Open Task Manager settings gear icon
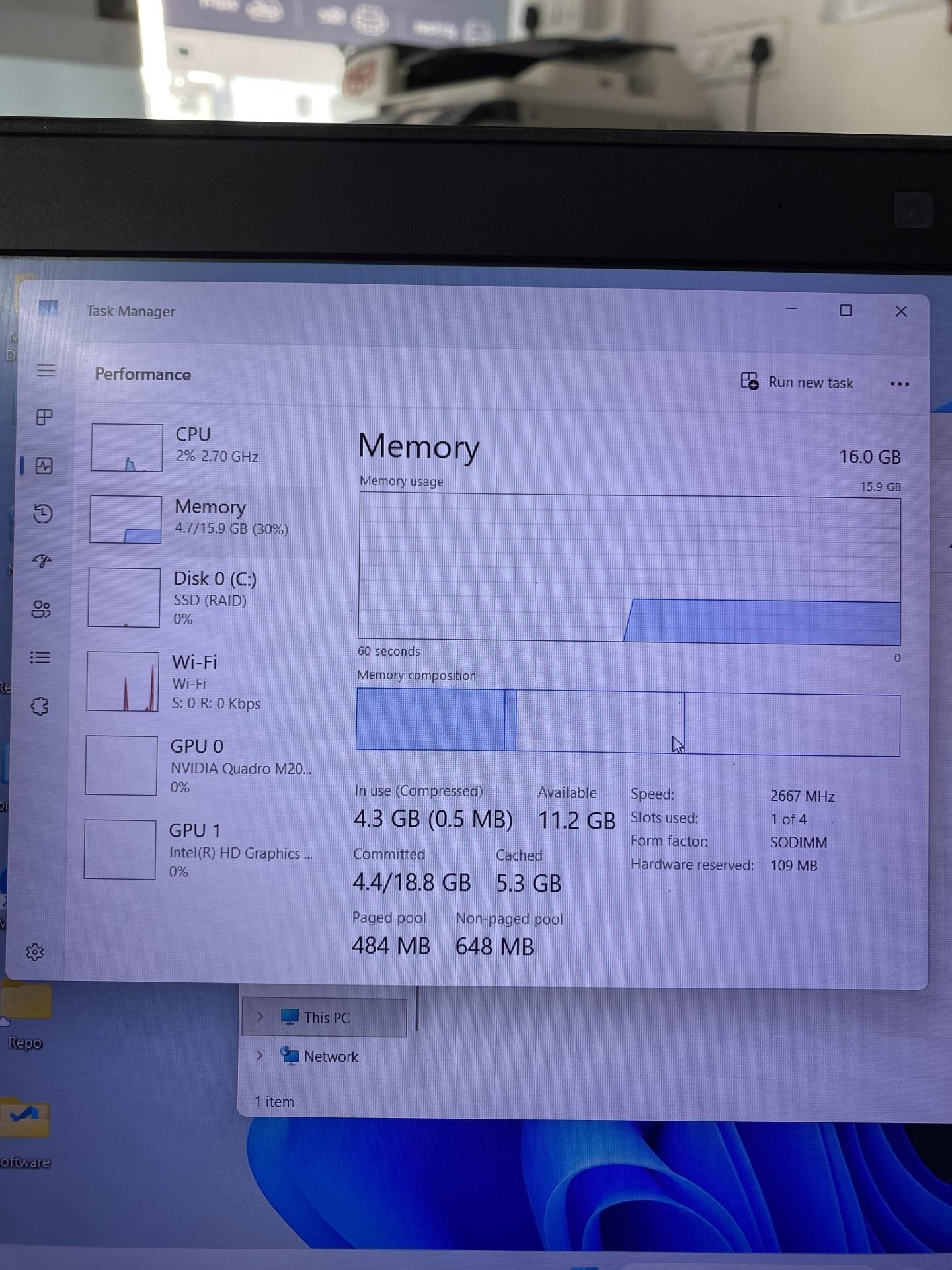 pos(34,952)
